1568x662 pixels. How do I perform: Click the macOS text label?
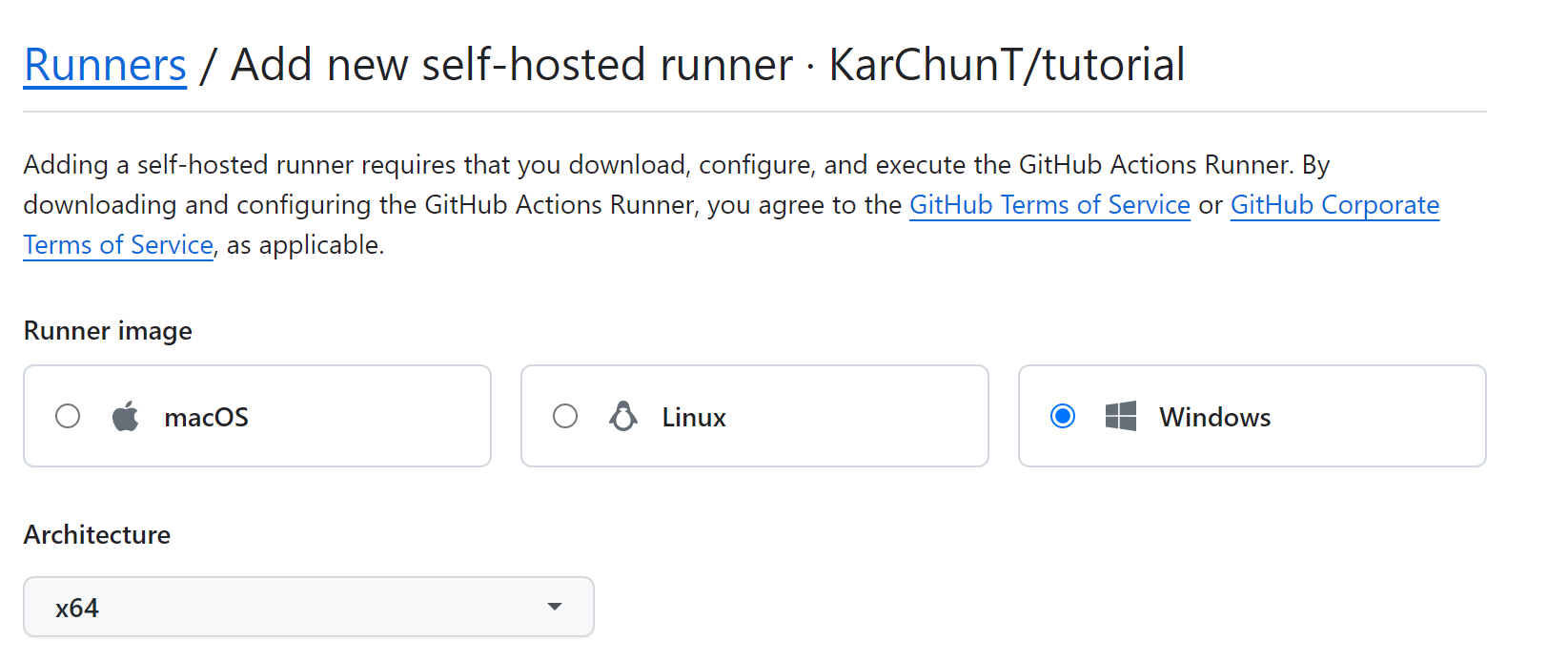click(x=206, y=418)
